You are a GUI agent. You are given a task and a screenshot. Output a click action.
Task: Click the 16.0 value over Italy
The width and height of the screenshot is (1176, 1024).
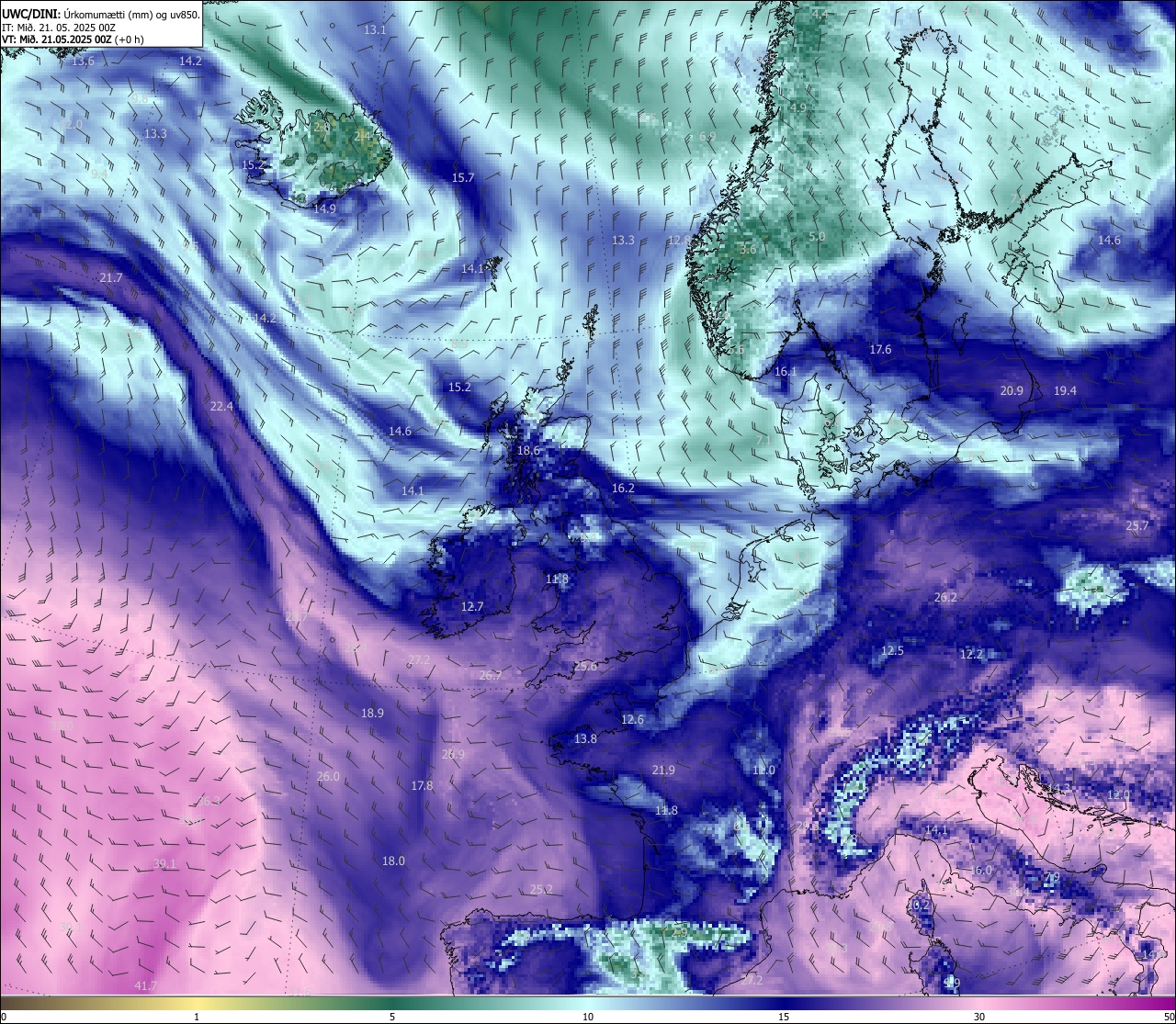(981, 870)
